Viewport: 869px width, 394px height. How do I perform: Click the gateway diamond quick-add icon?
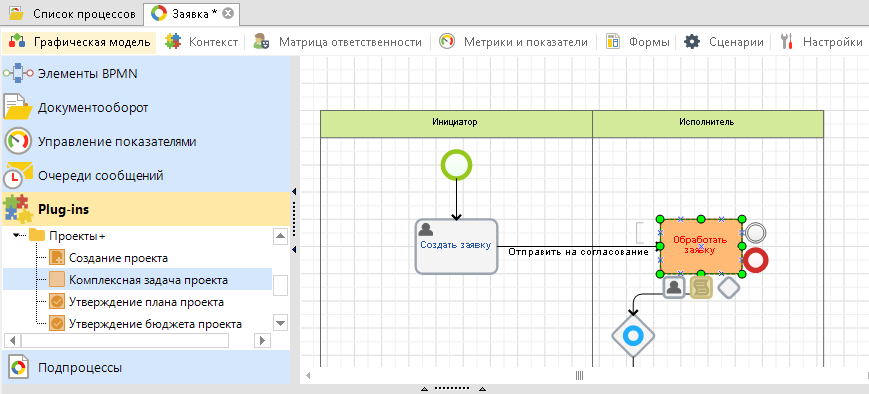coord(729,287)
